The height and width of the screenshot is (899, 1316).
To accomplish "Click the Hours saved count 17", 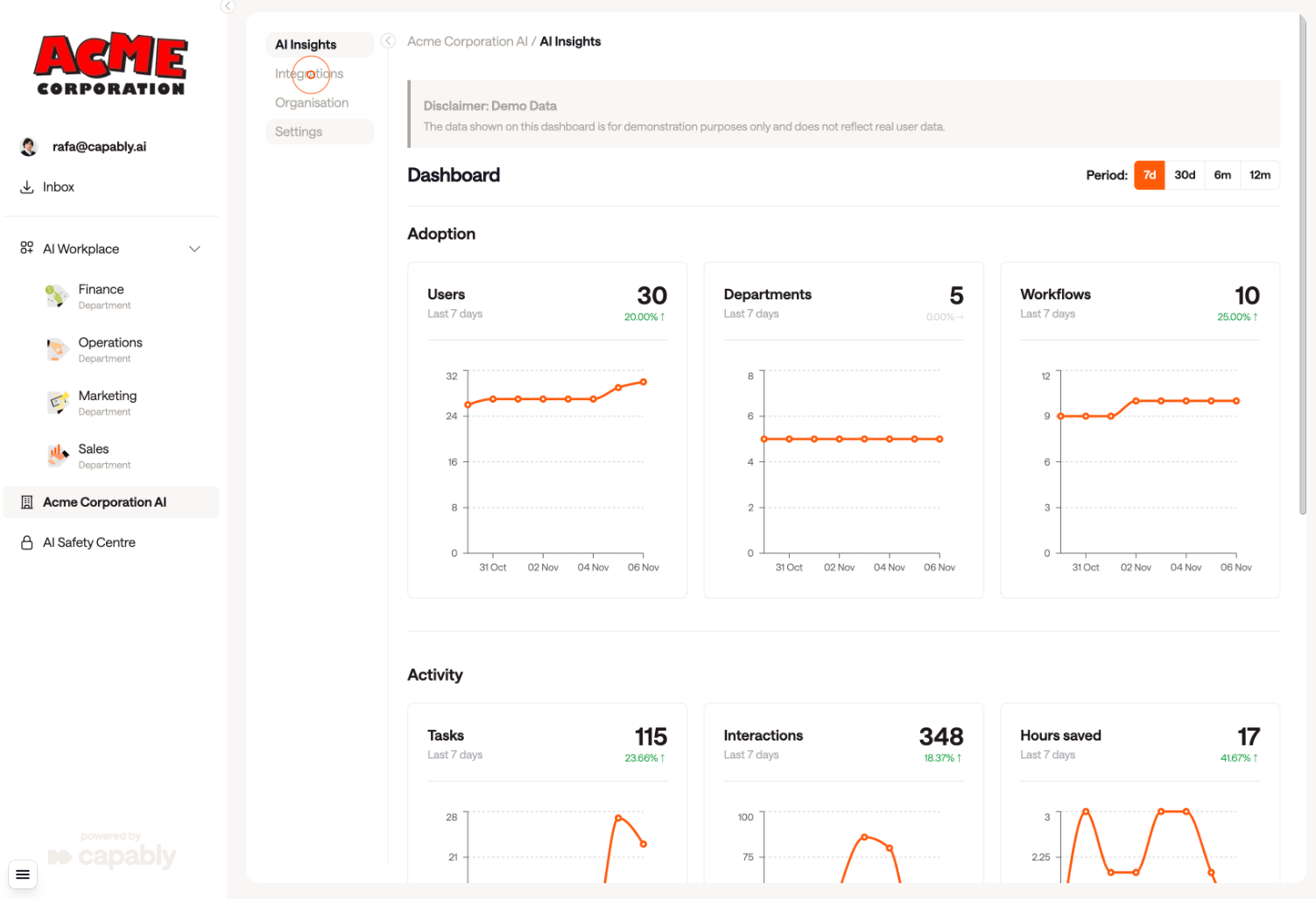I will tap(1249, 737).
